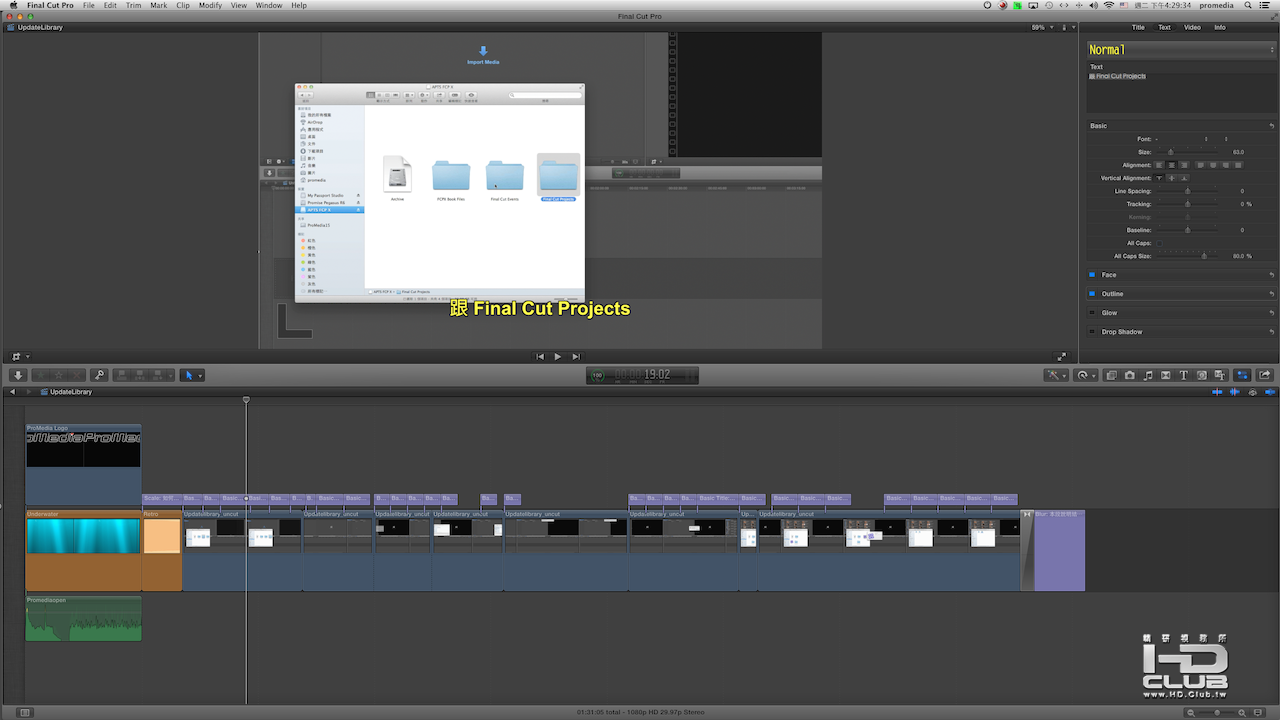The image size is (1280, 720).
Task: Toggle the Face section checkbox
Action: click(1091, 275)
